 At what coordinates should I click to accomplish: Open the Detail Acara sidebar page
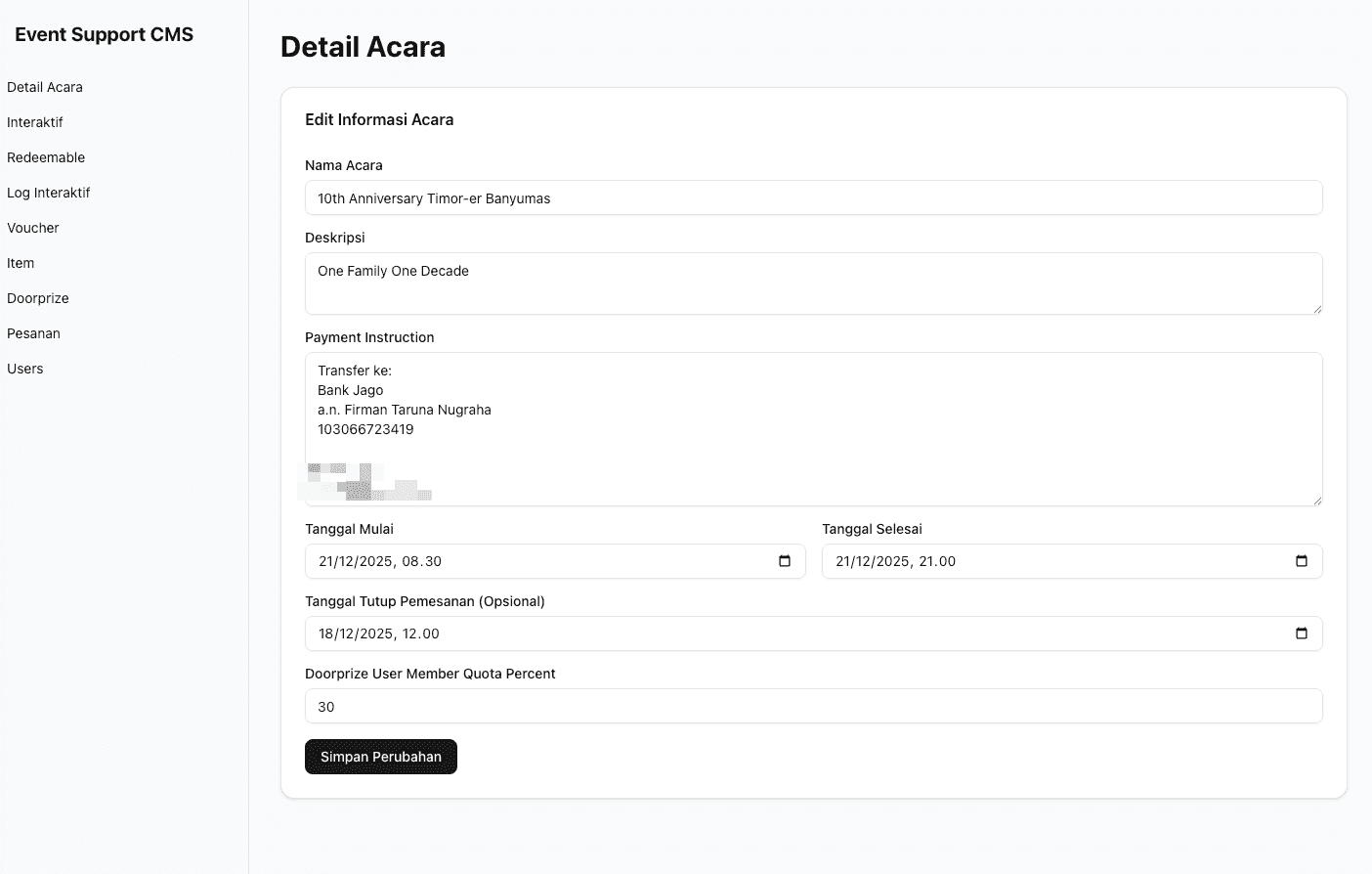45,87
